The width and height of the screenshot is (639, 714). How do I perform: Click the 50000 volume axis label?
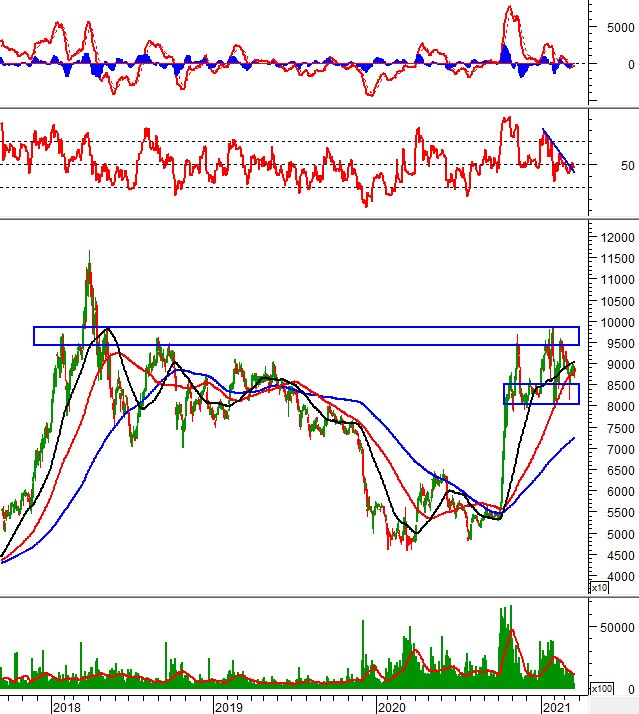click(618, 627)
